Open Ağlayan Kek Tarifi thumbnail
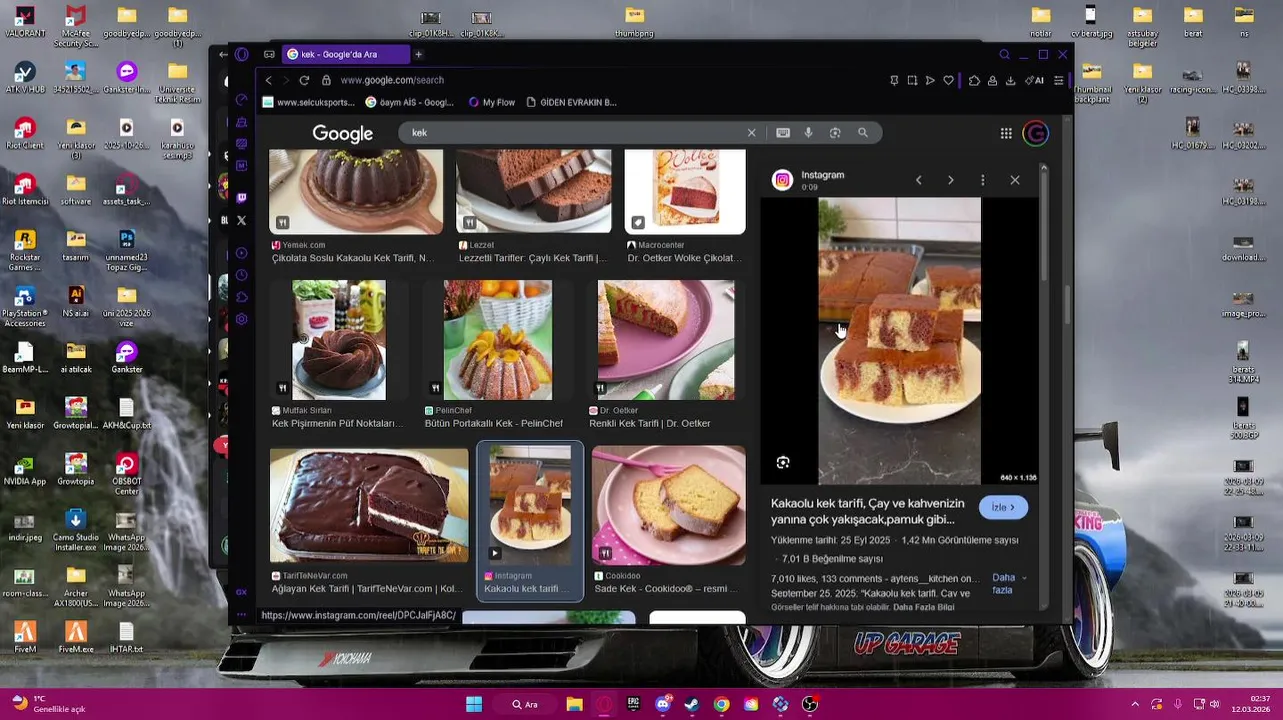Viewport: 1283px width, 720px height. [x=369, y=505]
